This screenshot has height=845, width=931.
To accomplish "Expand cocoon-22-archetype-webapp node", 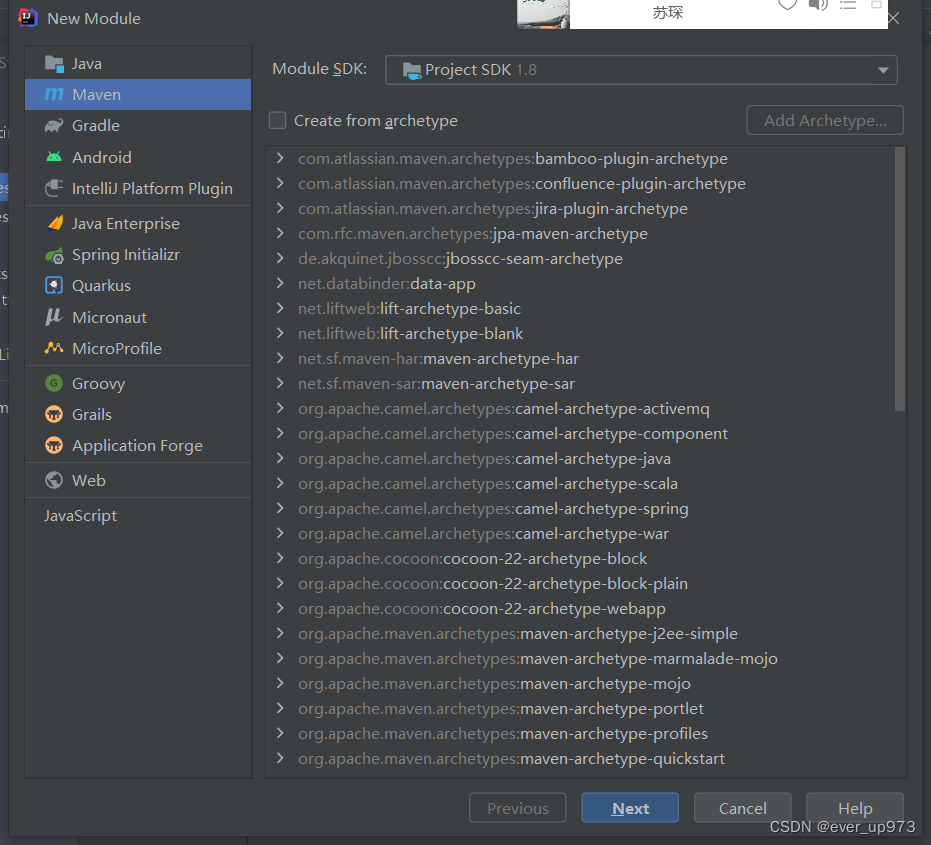I will point(280,608).
